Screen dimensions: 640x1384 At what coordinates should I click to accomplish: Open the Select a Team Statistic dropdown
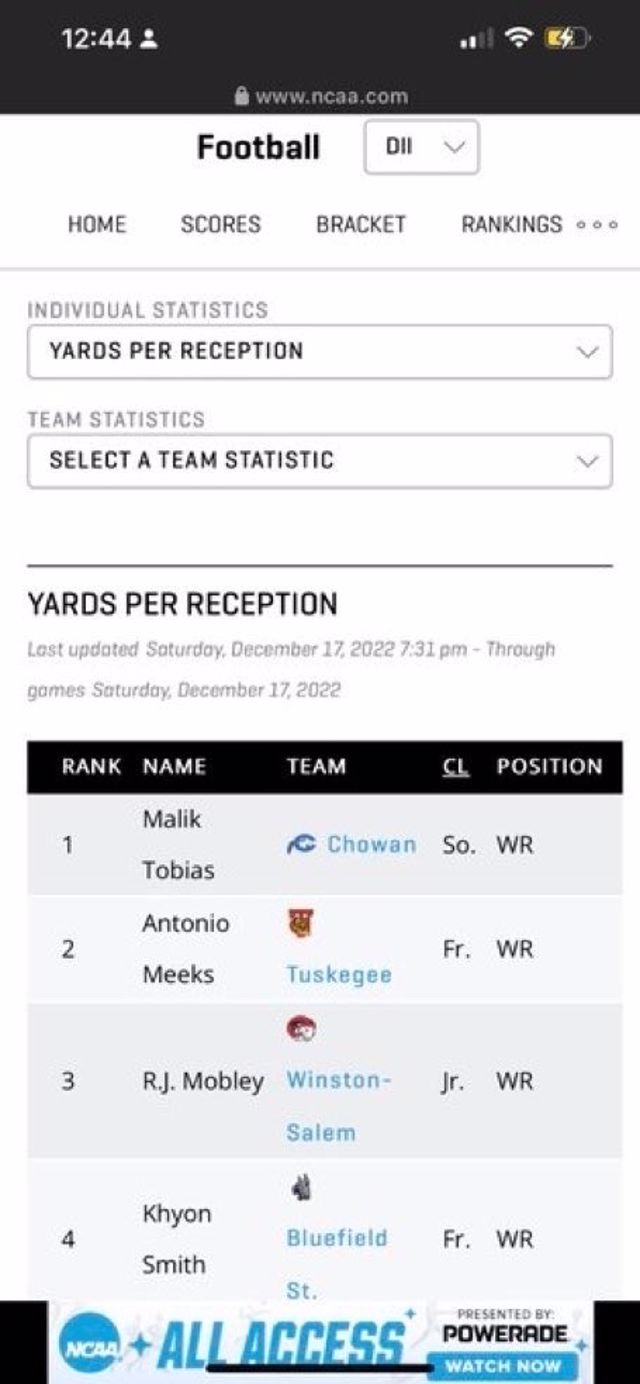pos(319,461)
